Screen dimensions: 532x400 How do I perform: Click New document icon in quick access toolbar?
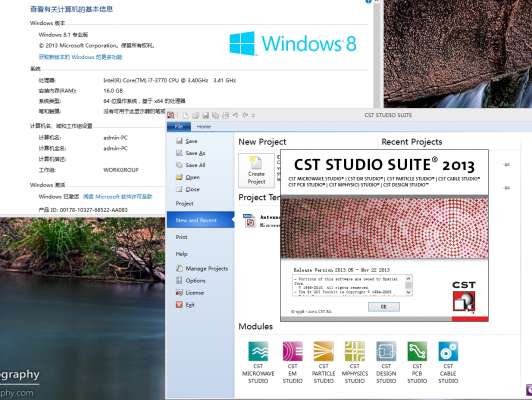coord(186,115)
